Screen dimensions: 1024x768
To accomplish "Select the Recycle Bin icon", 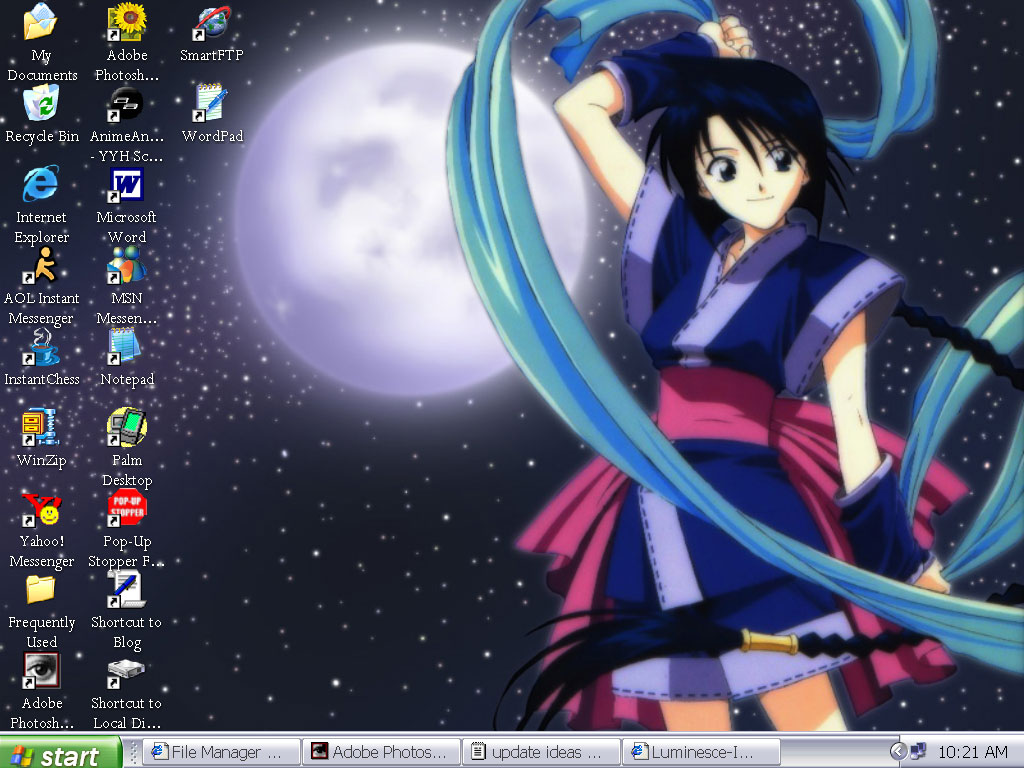I will point(41,103).
